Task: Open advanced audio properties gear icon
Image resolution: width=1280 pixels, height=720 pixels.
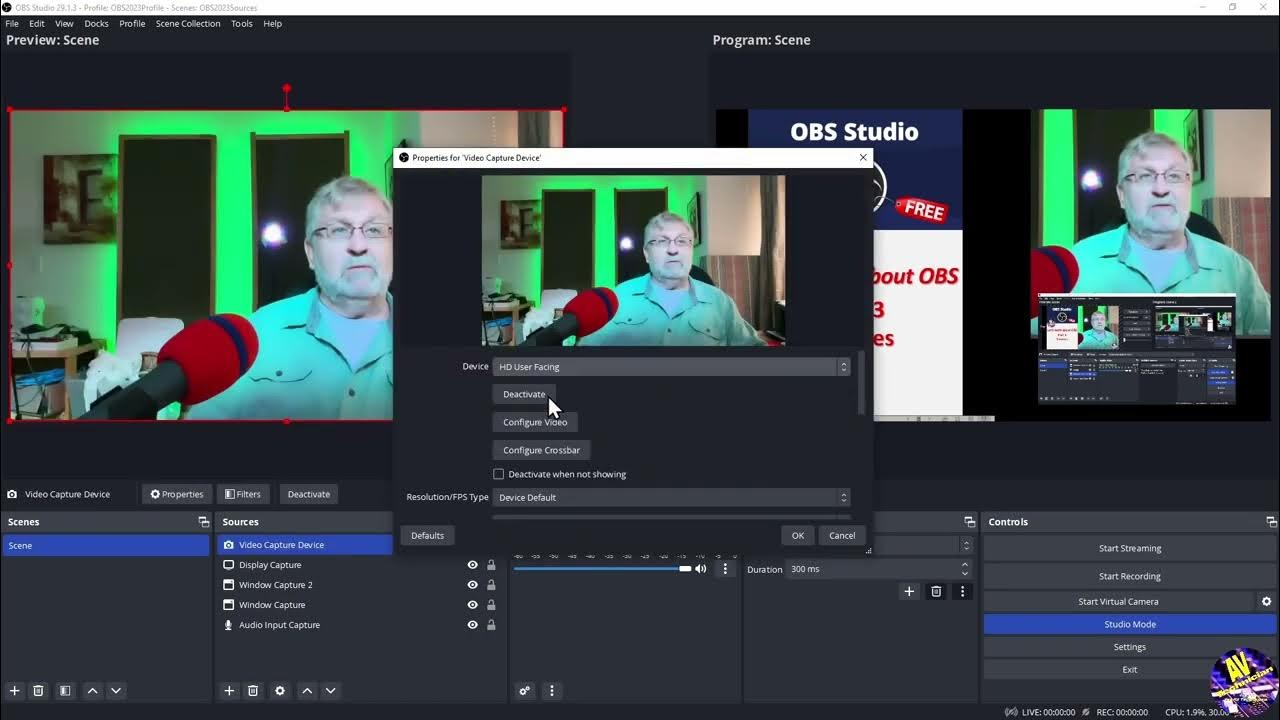Action: (x=524, y=690)
